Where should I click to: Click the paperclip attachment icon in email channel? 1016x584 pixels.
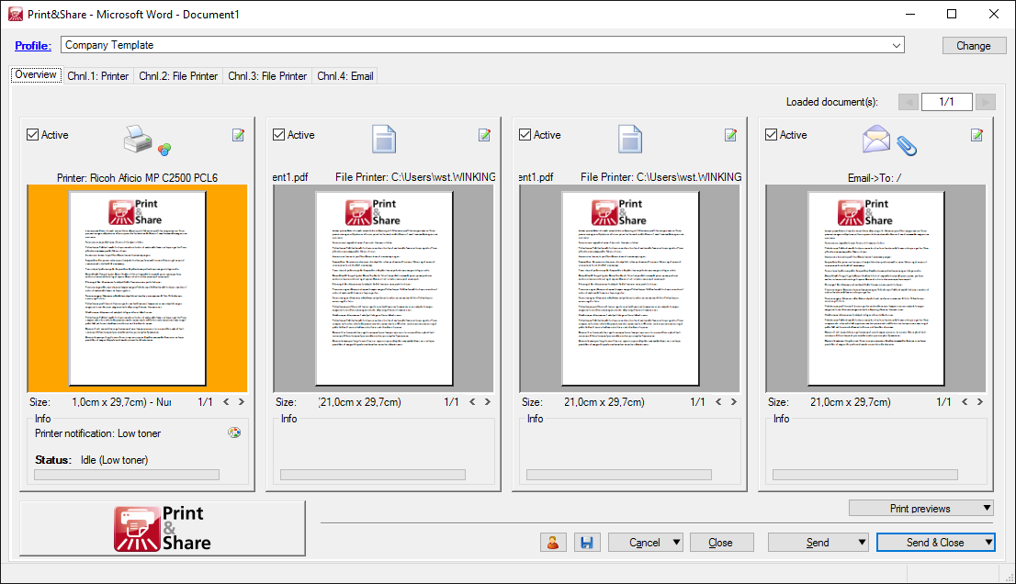pos(908,143)
